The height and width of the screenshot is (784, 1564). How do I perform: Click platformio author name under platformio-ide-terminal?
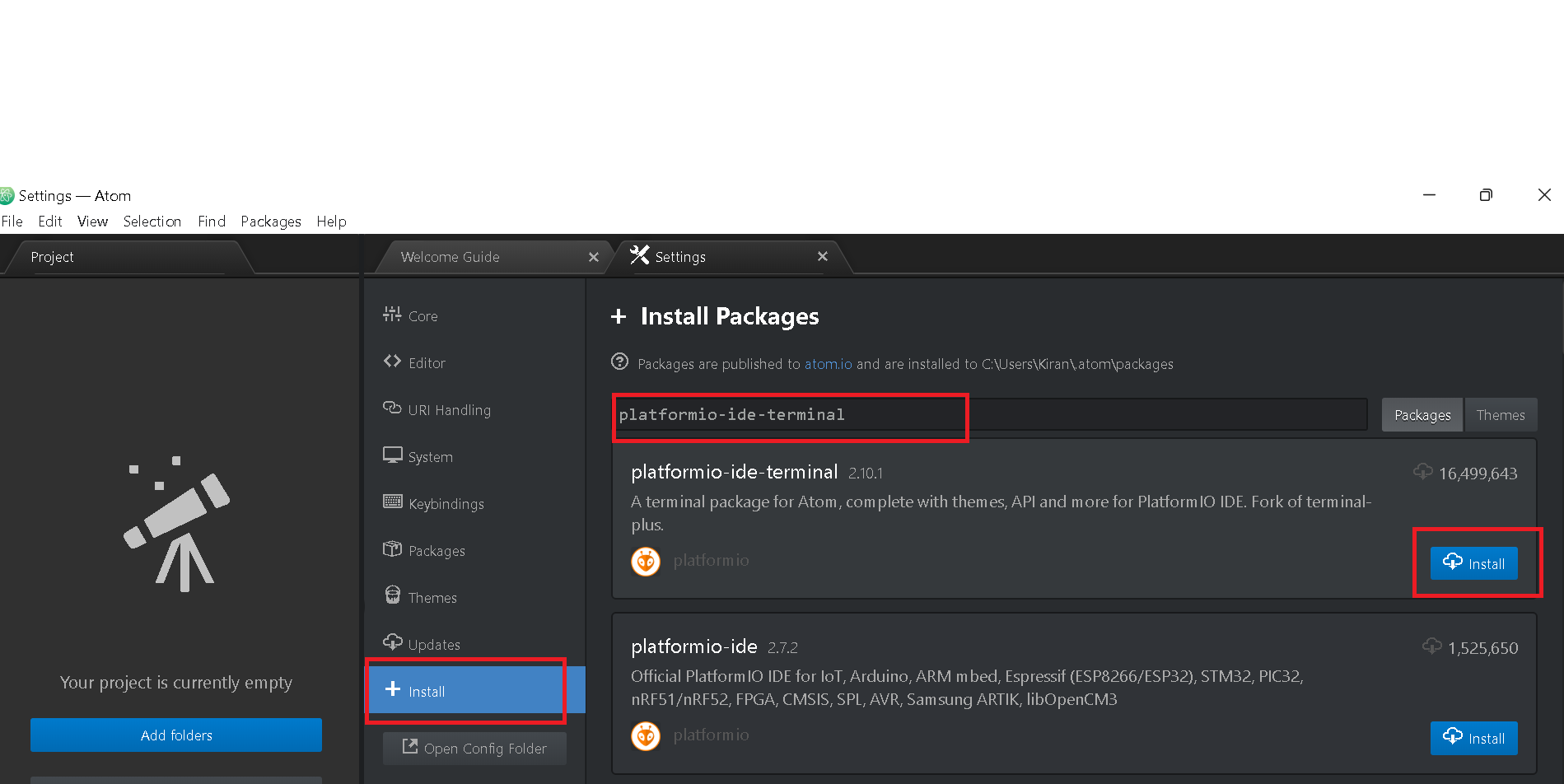pos(712,561)
